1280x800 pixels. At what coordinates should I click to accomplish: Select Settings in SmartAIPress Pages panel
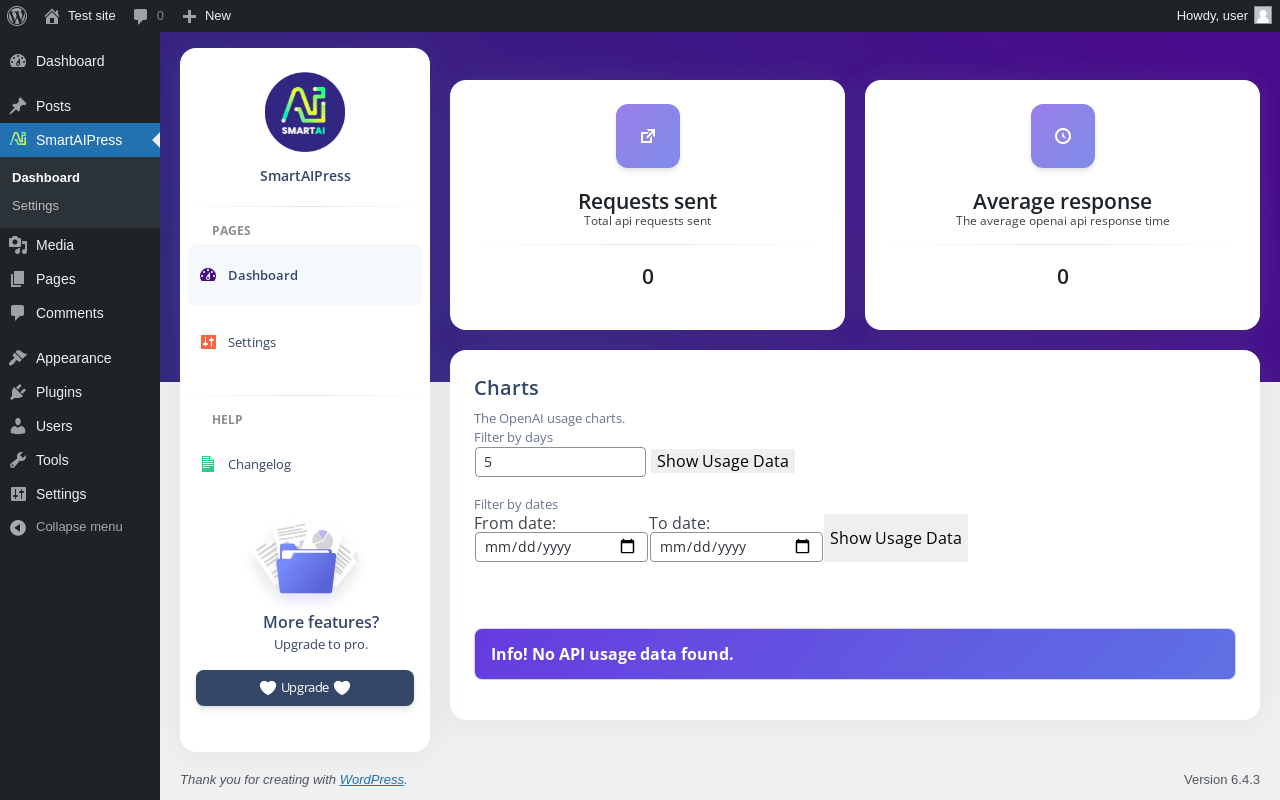305,342
